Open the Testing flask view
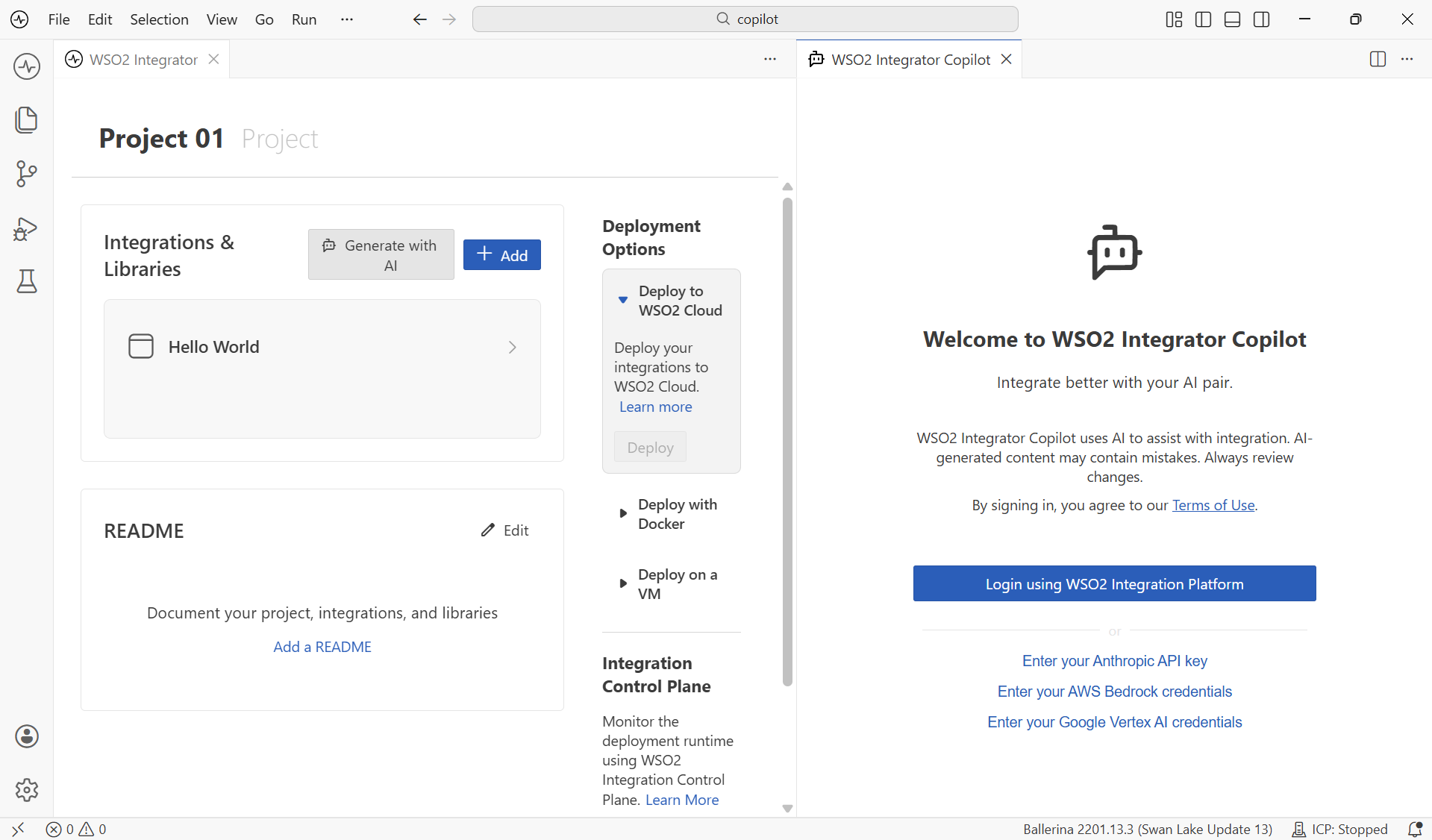This screenshot has height=840, width=1432. point(27,282)
